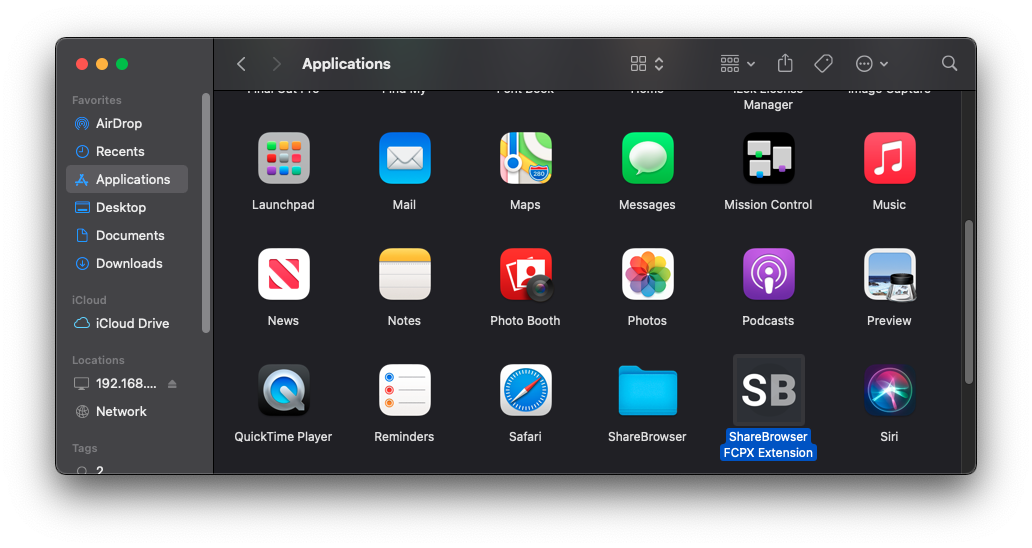This screenshot has height=548, width=1032.
Task: Click the QuickTime Player icon
Action: (284, 390)
